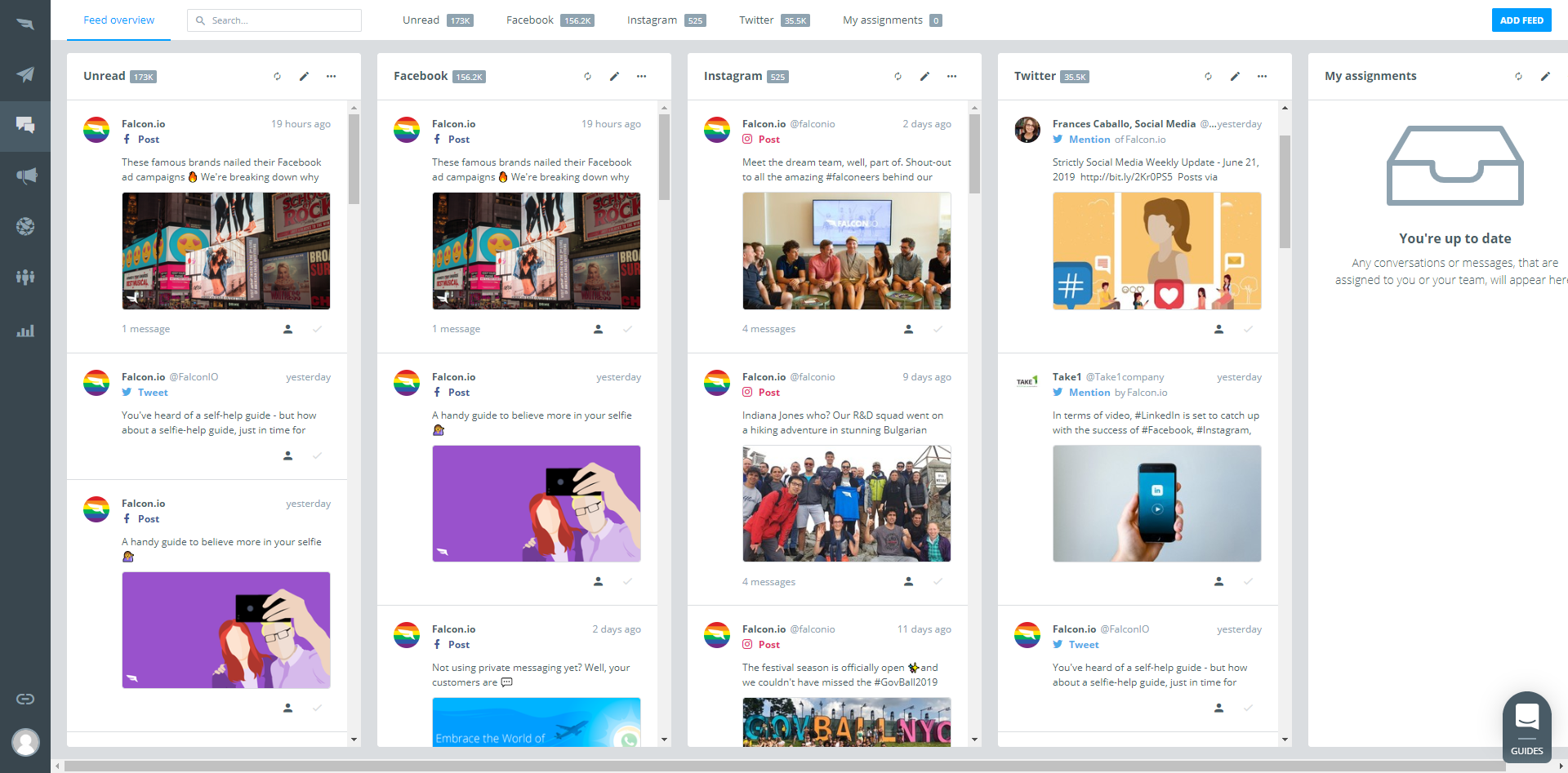This screenshot has width=1568, height=773.
Task: Click the ADD FEED button
Action: [x=1521, y=20]
